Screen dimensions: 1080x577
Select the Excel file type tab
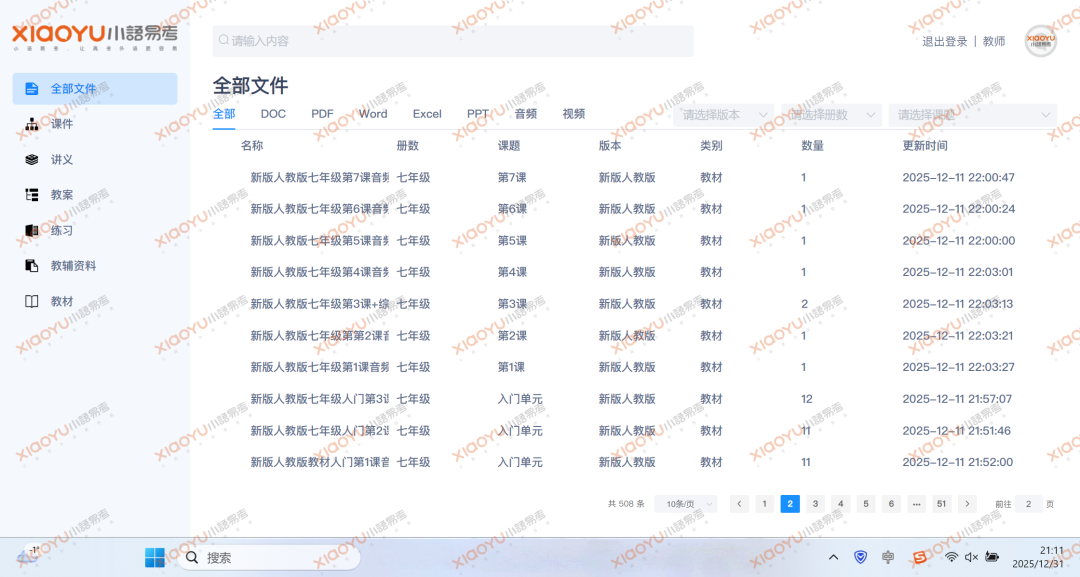point(427,114)
